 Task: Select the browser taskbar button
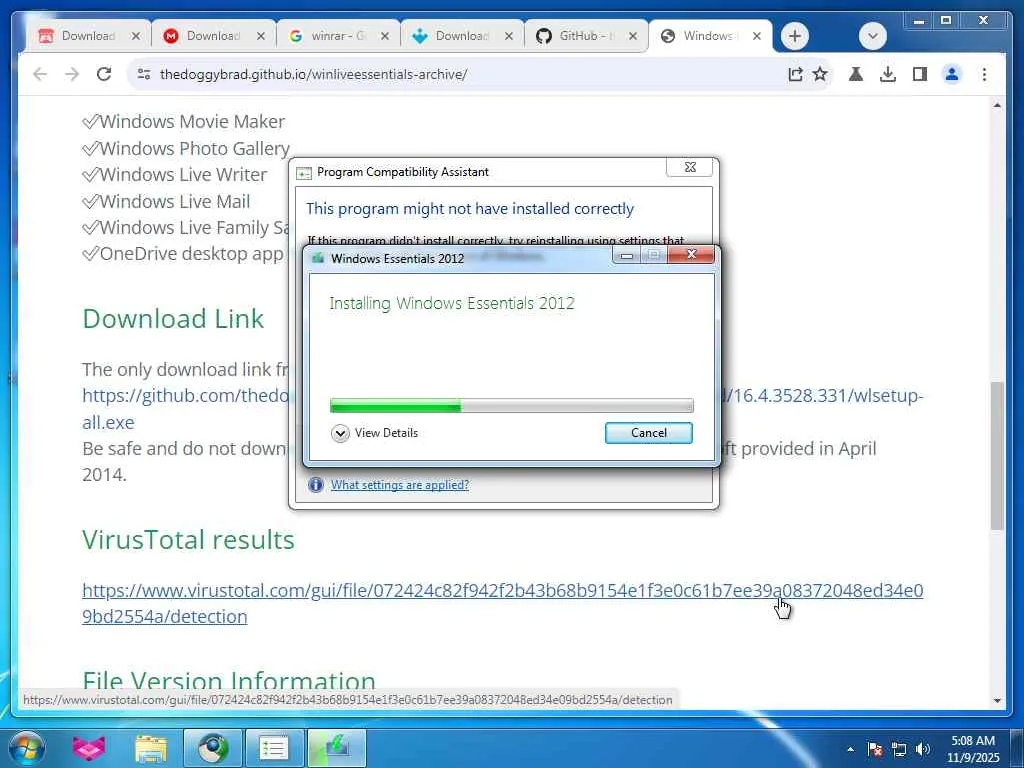(x=213, y=748)
